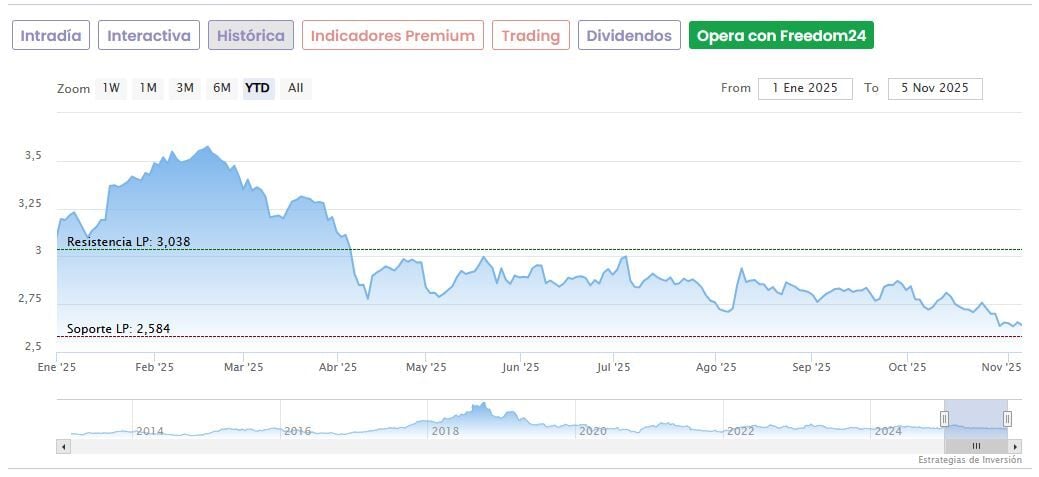Show All historical data range
1039x477 pixels.
click(x=296, y=88)
